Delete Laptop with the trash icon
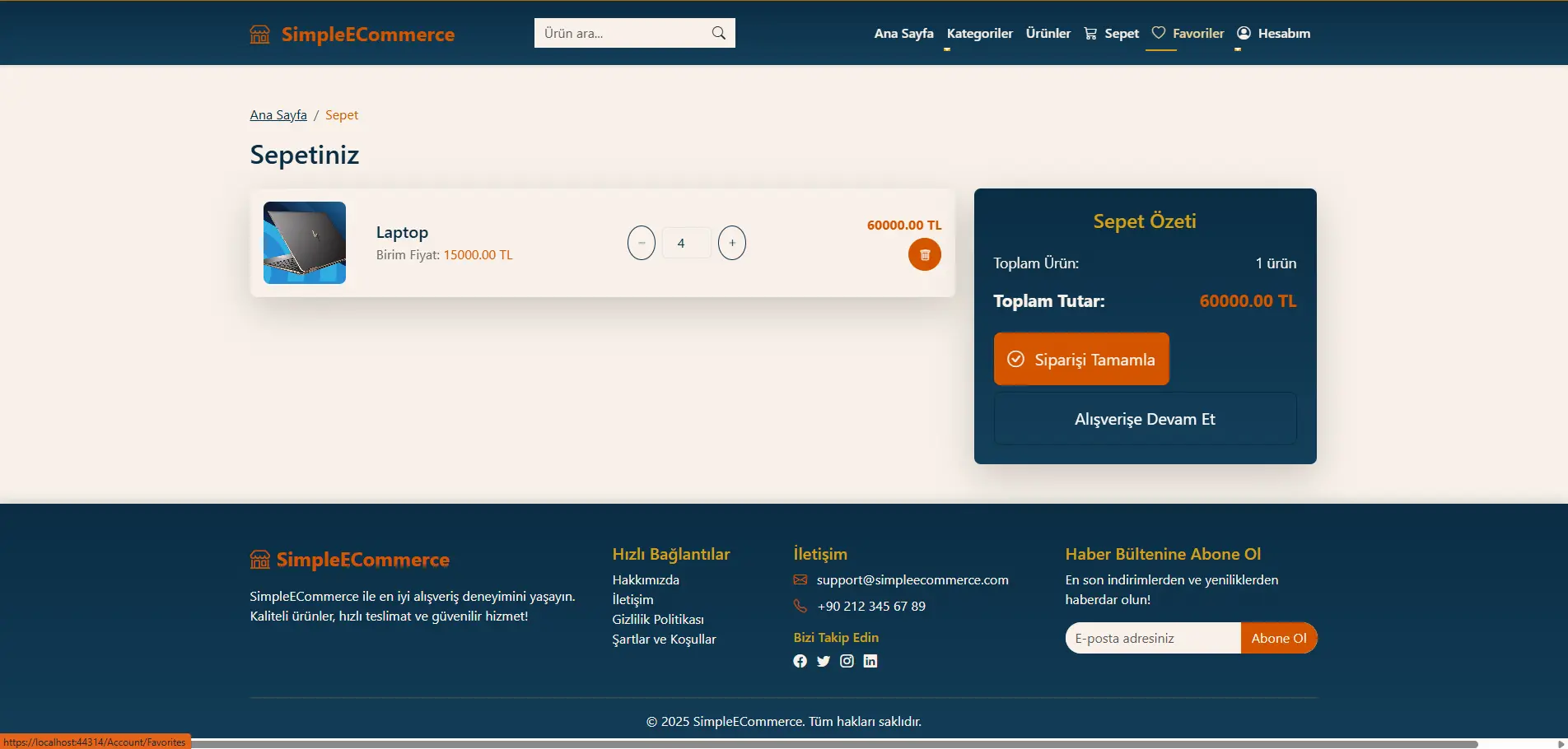The image size is (1568, 749). pos(924,254)
